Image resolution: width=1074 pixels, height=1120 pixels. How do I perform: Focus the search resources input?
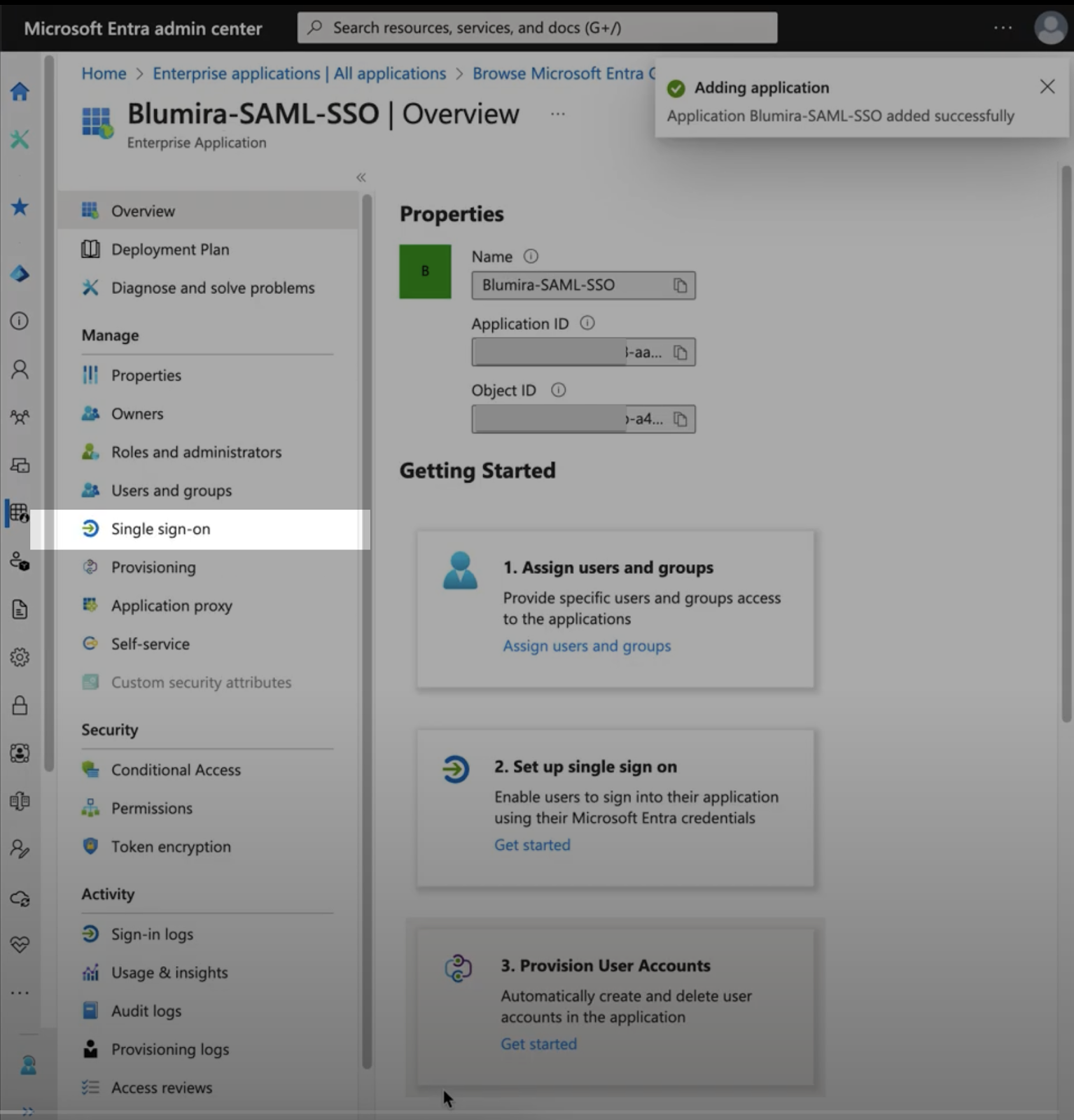(537, 28)
